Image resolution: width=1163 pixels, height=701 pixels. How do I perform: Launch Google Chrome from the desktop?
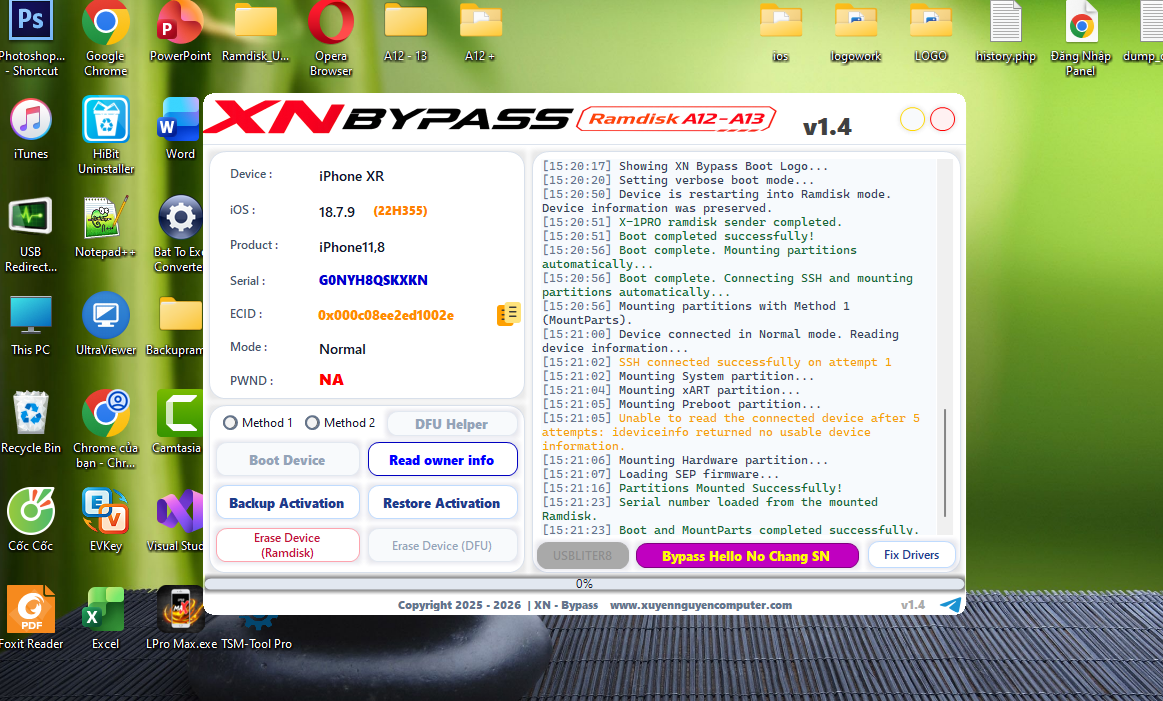coord(105,37)
